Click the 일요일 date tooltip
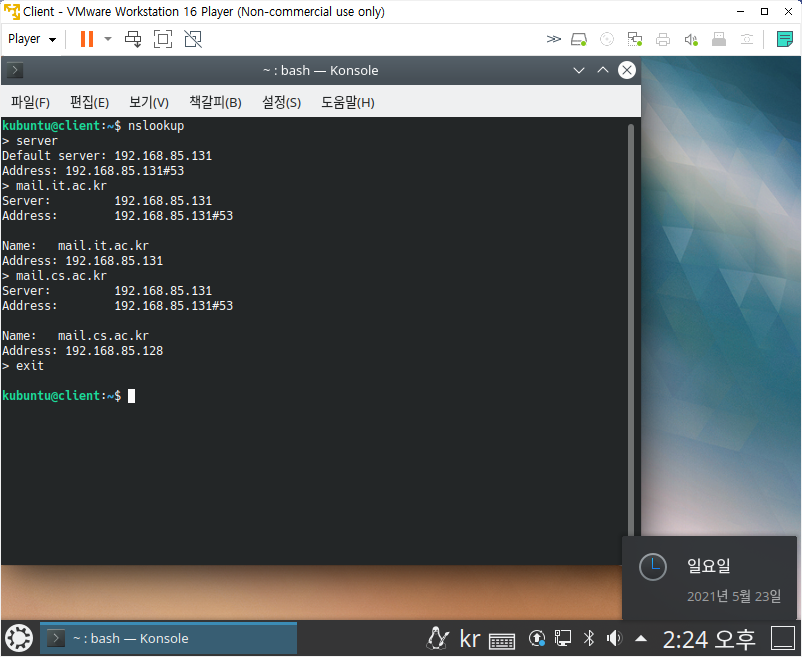The height and width of the screenshot is (657, 802). (709, 578)
